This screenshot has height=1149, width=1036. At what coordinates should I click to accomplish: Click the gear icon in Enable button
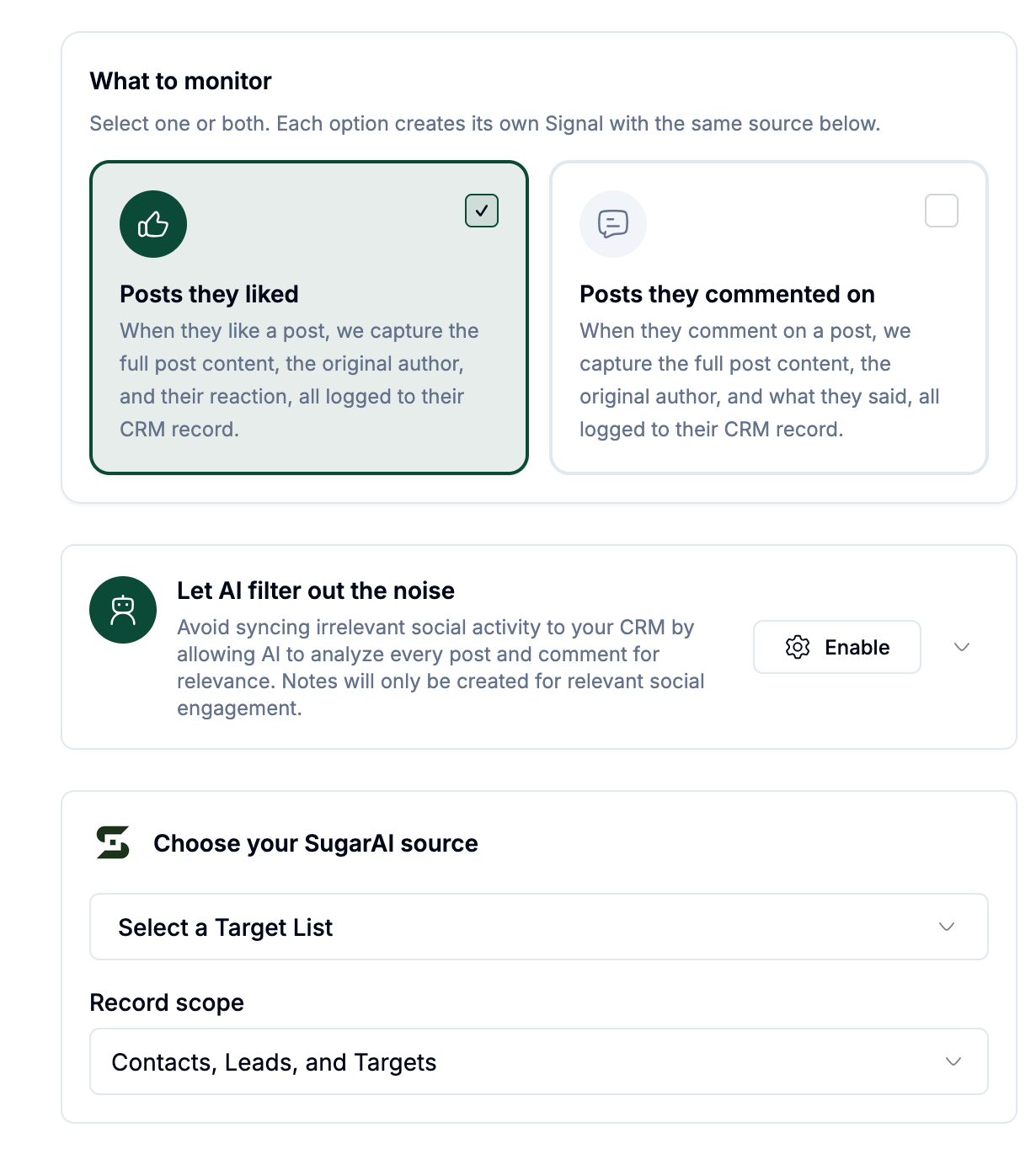coord(798,647)
